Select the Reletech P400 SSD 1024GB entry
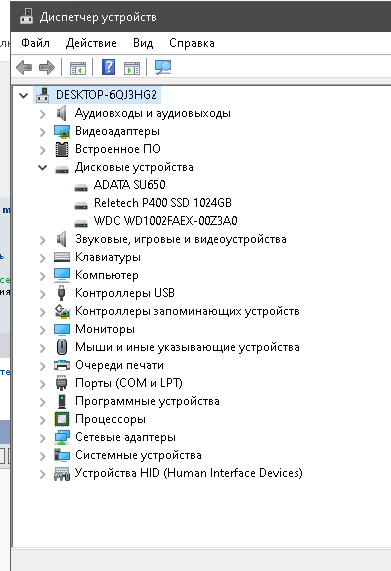391x571 pixels. tap(163, 203)
